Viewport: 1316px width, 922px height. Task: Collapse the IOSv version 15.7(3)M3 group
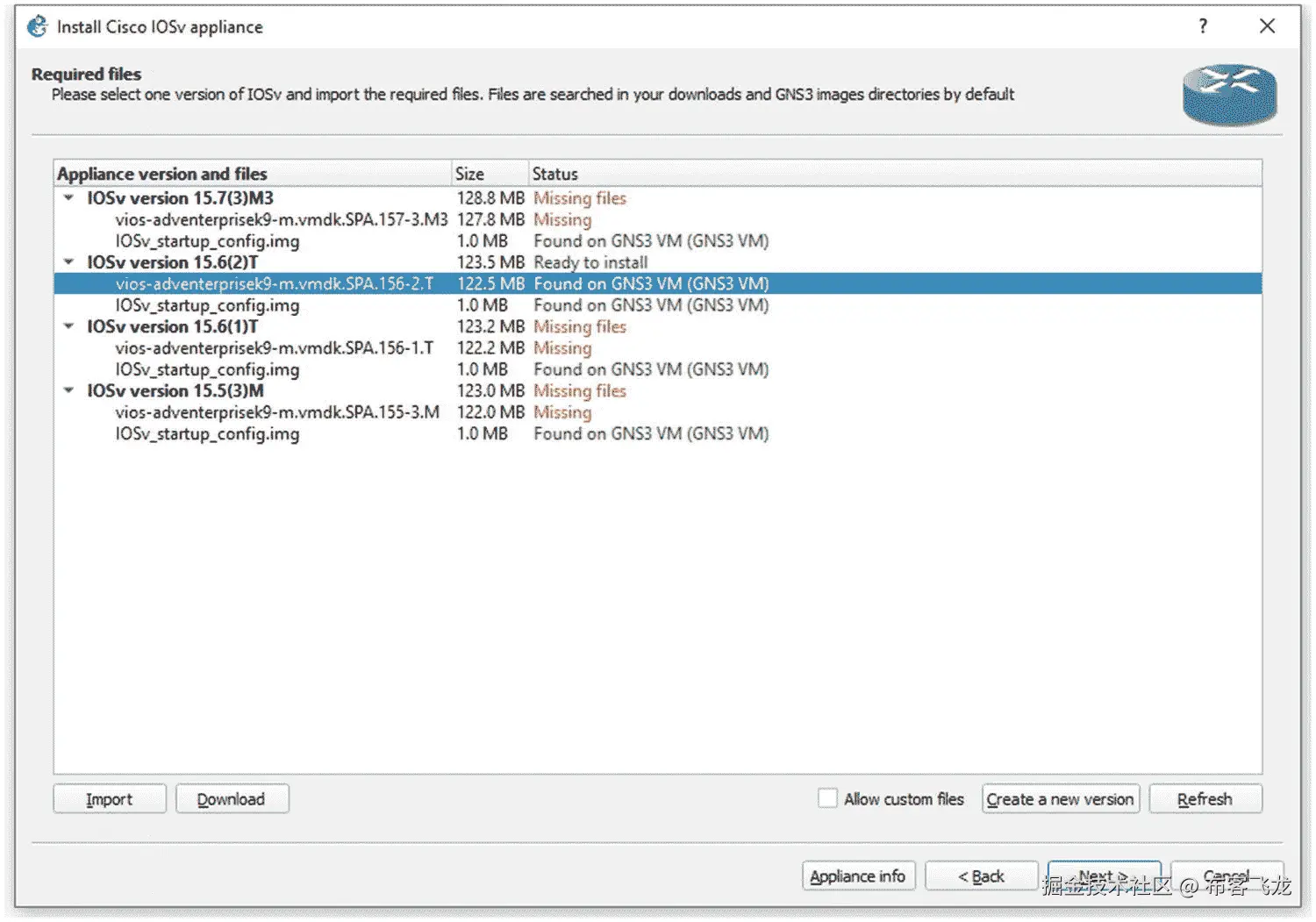pyautogui.click(x=68, y=198)
